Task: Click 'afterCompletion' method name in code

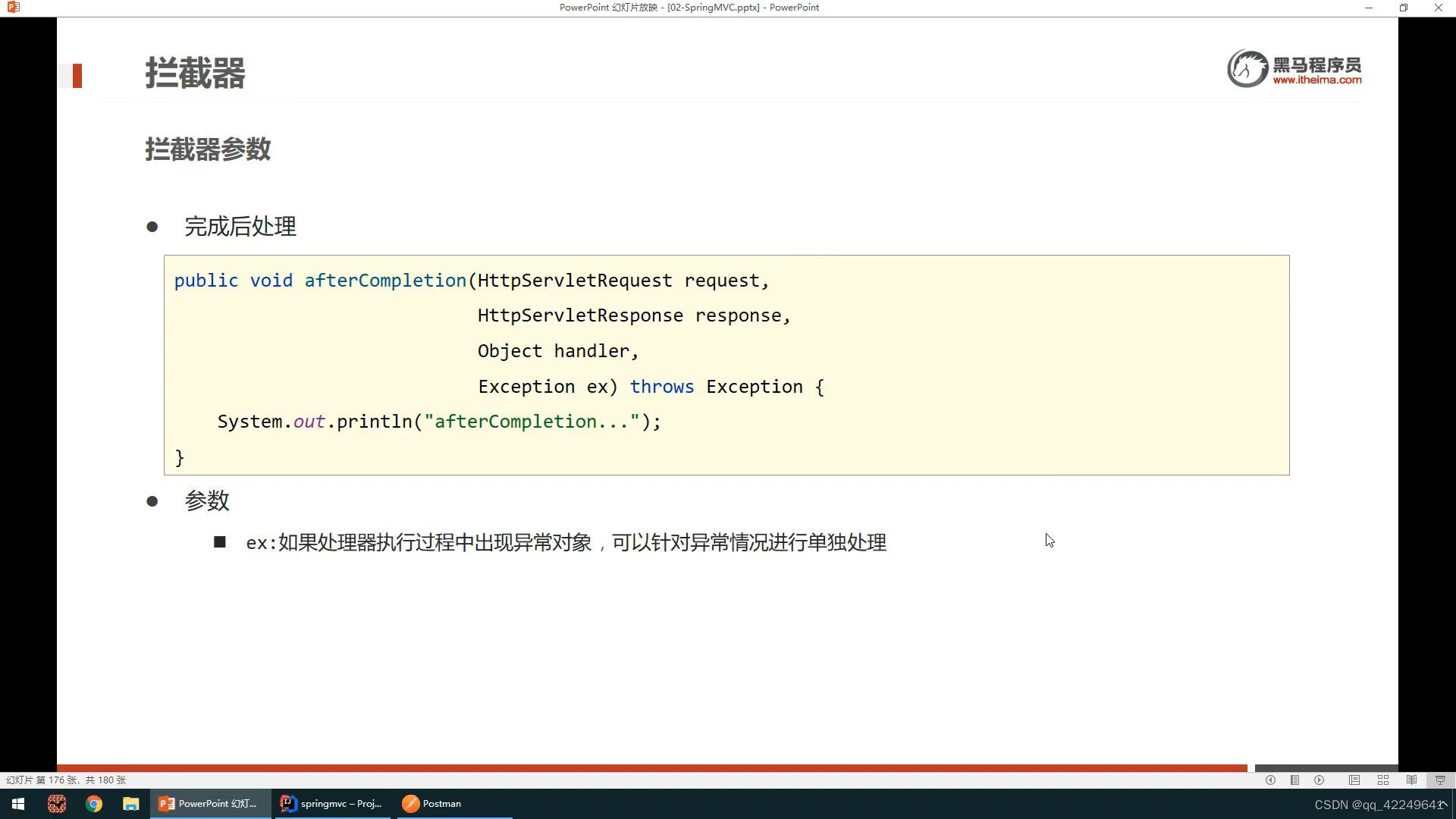Action: click(x=385, y=281)
